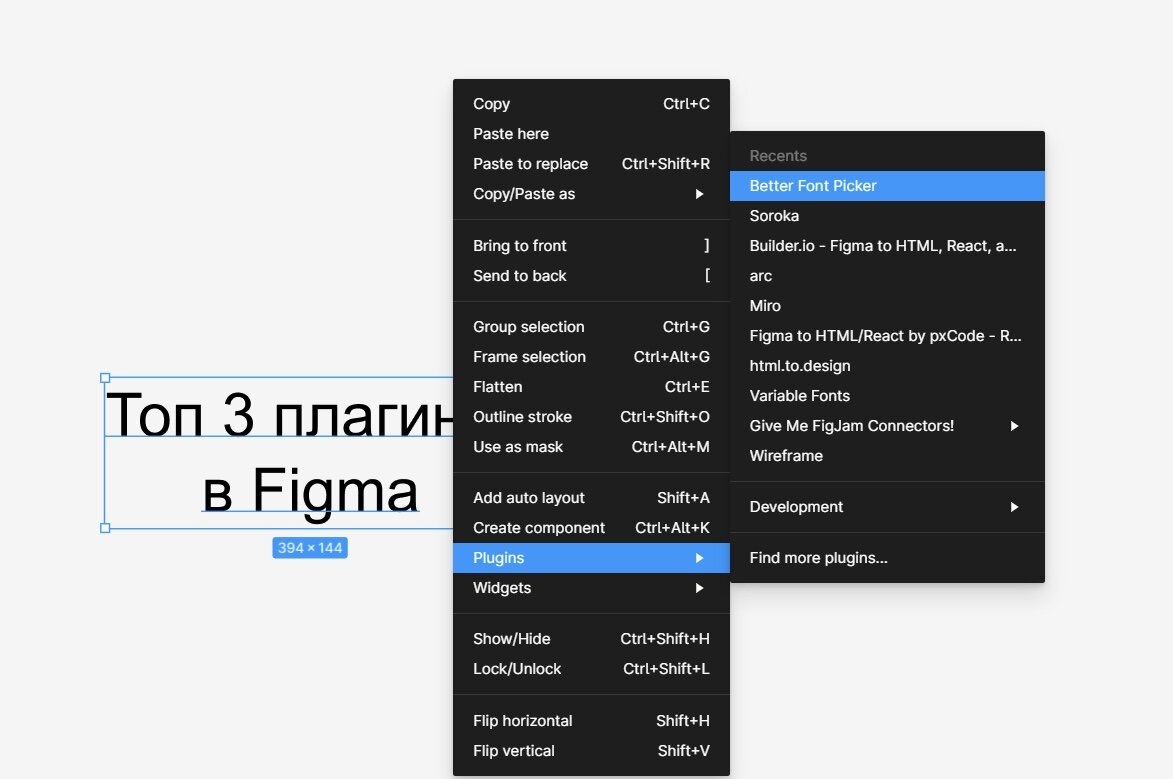
Task: Open Builder.io Figma to HTML plugin
Action: 887,245
